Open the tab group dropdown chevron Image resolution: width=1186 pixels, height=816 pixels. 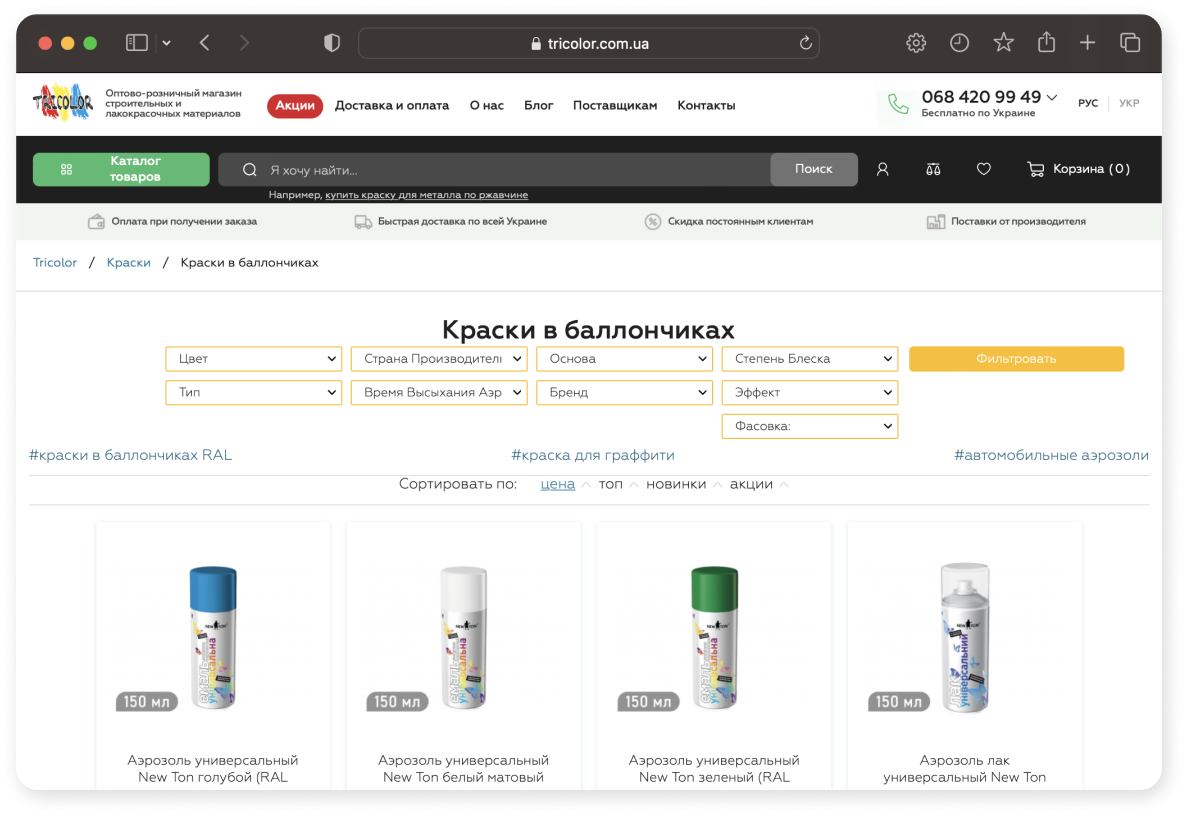(x=166, y=43)
